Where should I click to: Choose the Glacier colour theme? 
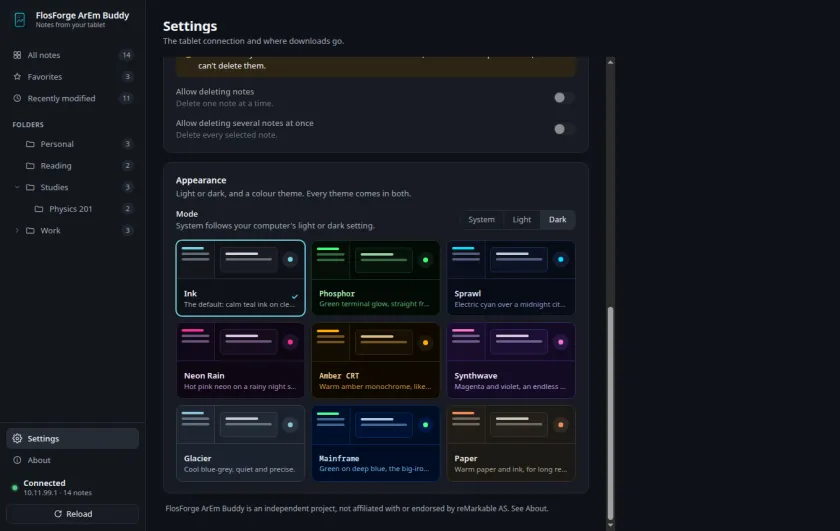[241, 443]
